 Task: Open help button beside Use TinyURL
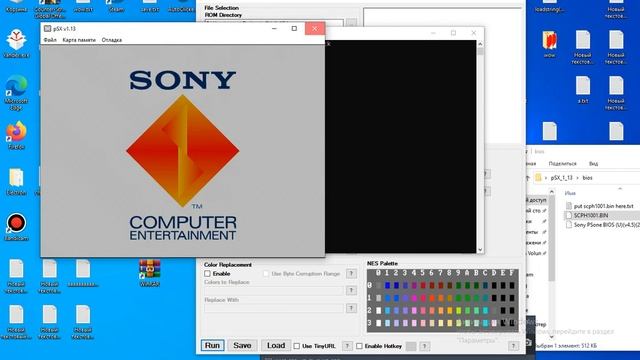click(x=347, y=346)
